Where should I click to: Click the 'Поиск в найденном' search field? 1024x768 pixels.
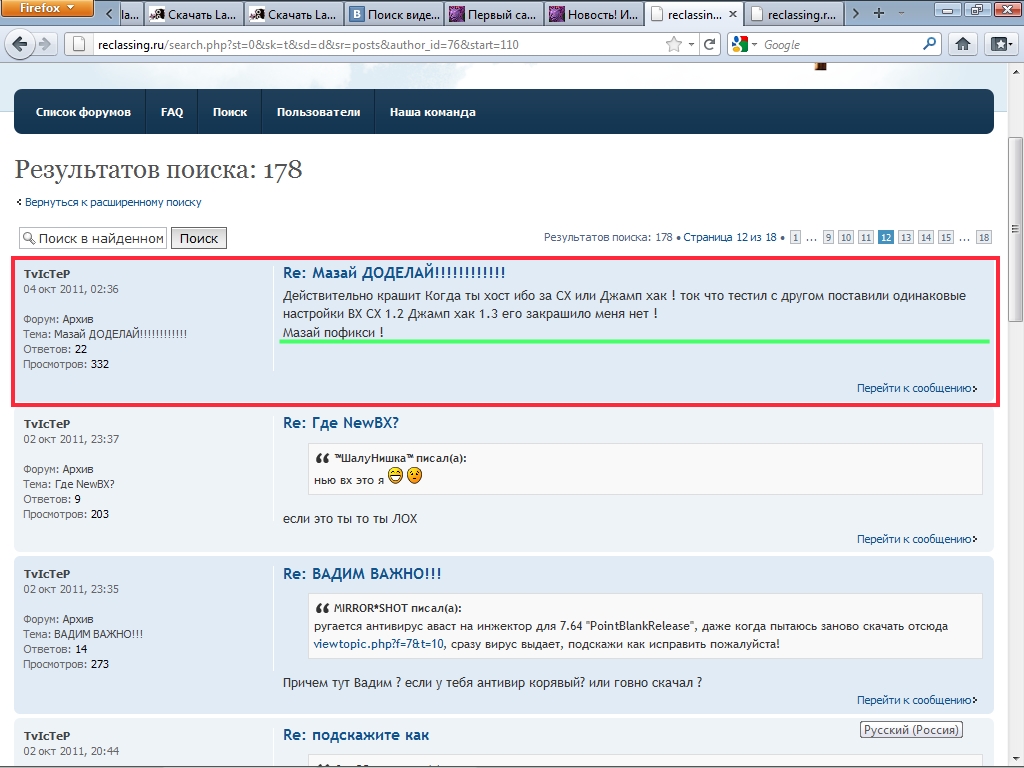tap(93, 238)
